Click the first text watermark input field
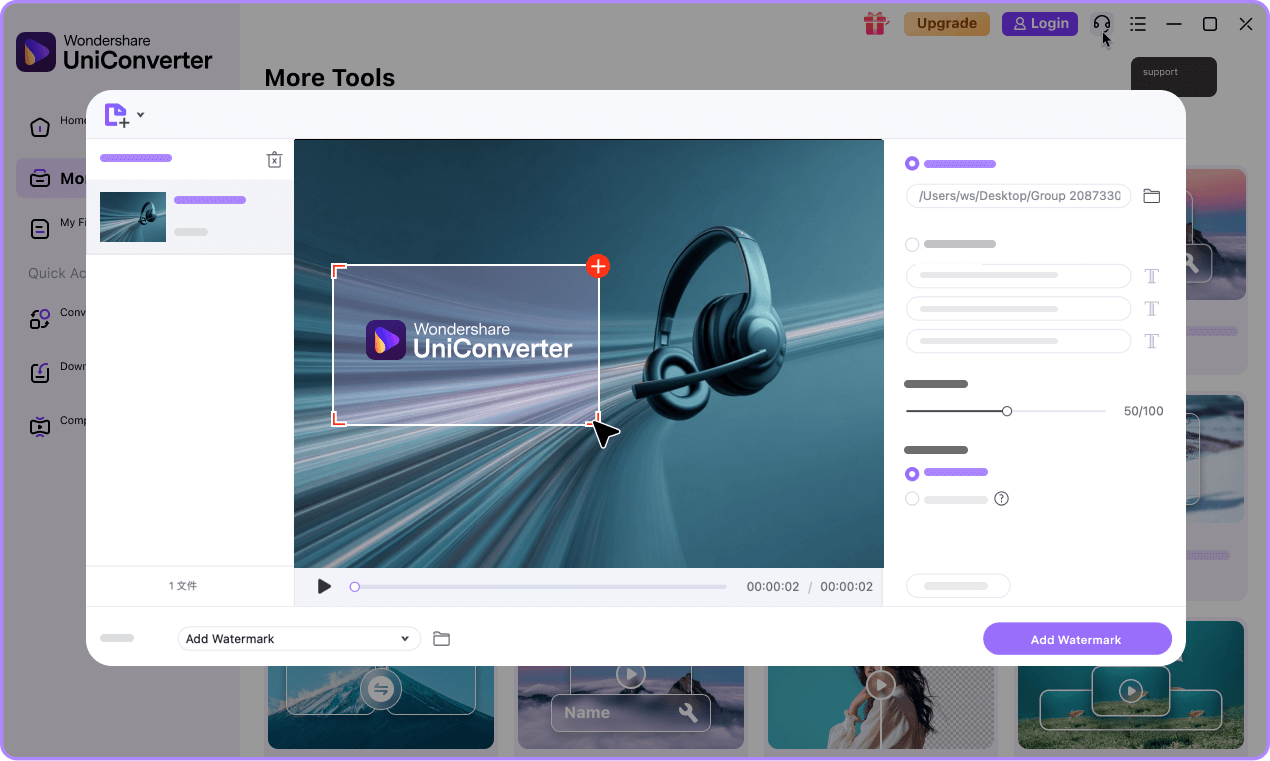This screenshot has height=761, width=1270. click(1018, 275)
